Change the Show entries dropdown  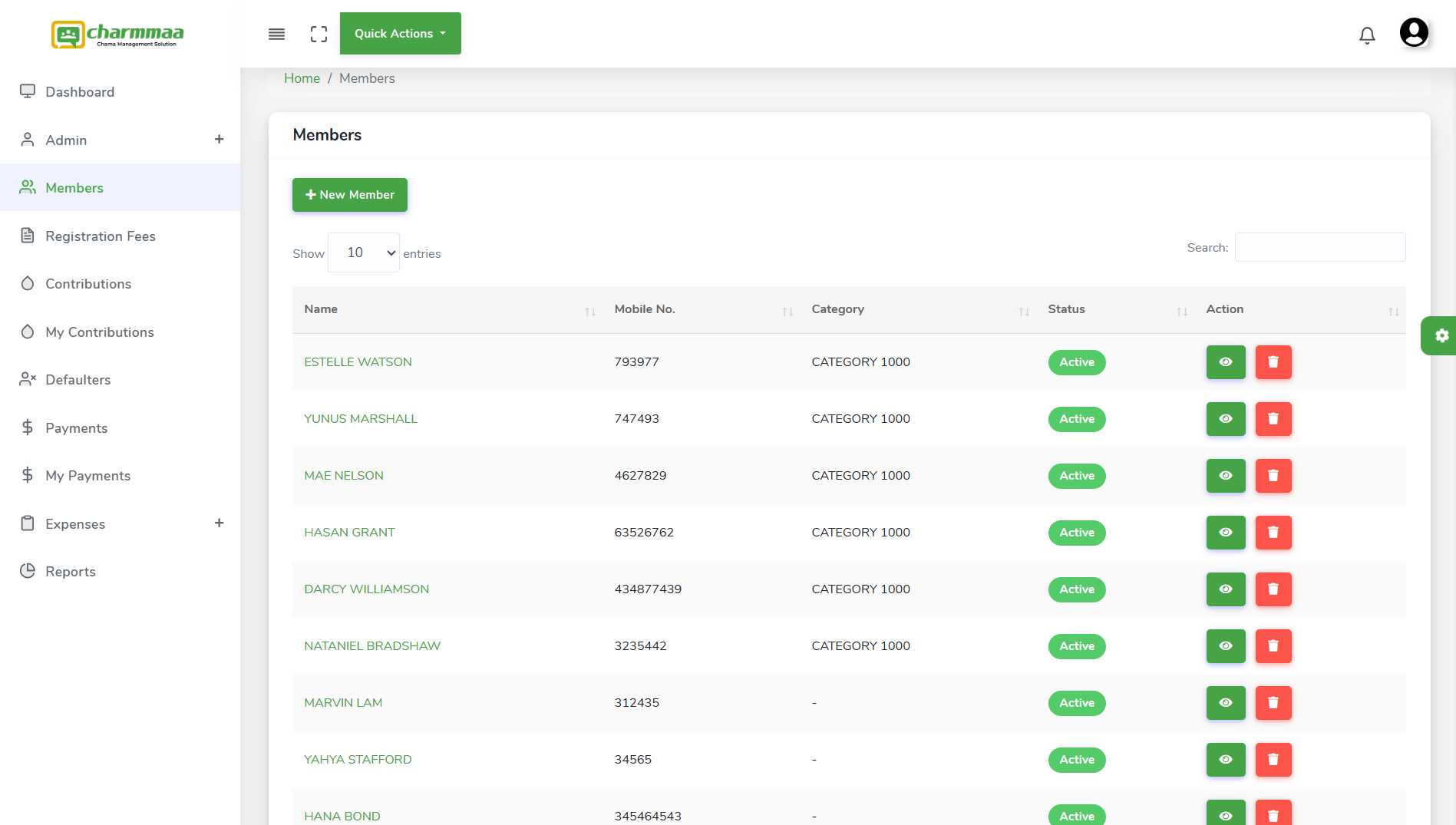363,252
